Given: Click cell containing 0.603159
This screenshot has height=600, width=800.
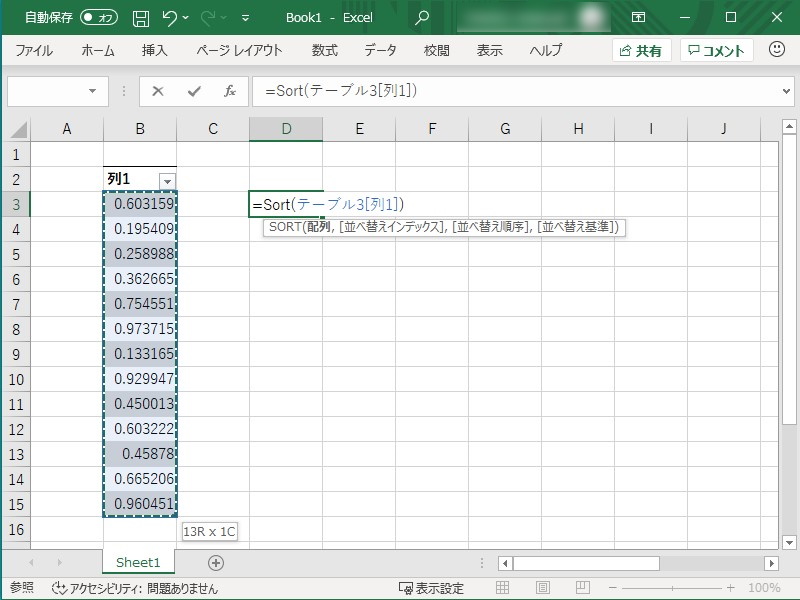Looking at the screenshot, I should click(140, 204).
